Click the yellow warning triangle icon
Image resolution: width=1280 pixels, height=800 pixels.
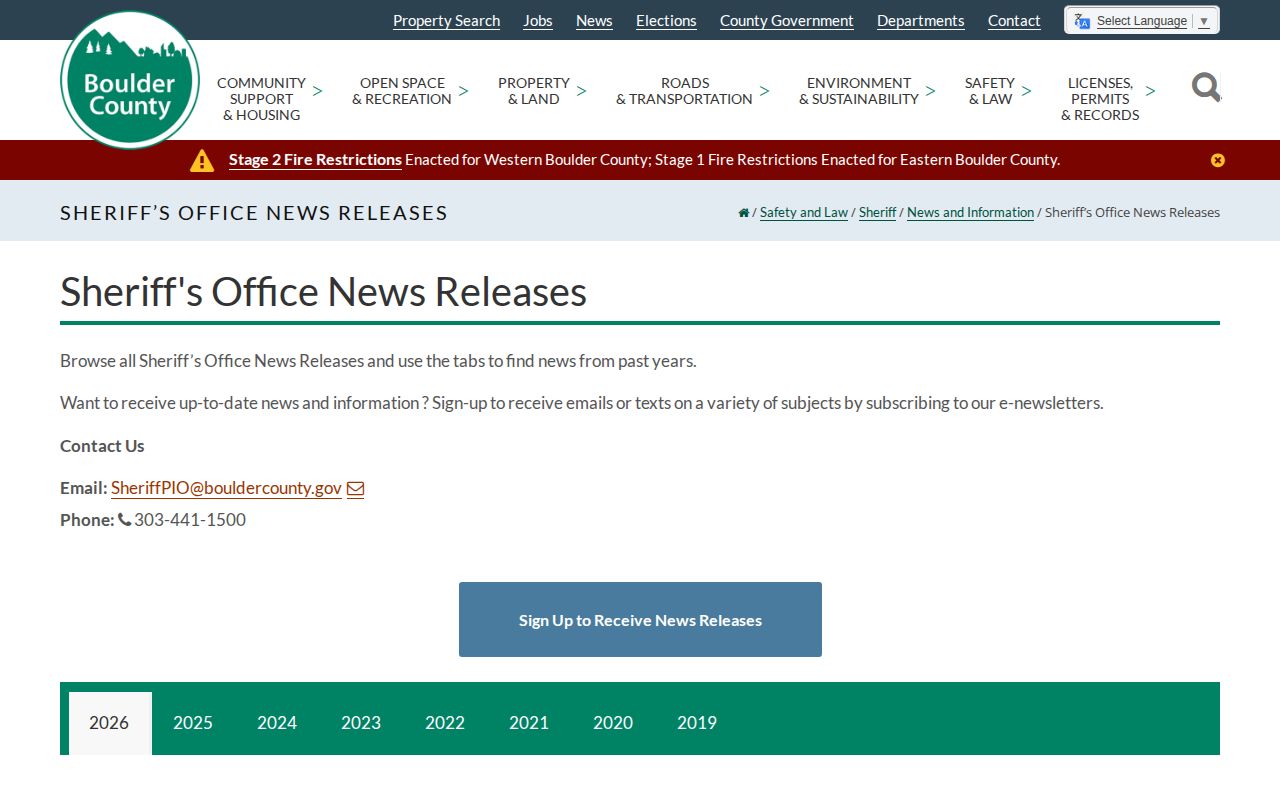click(x=202, y=160)
